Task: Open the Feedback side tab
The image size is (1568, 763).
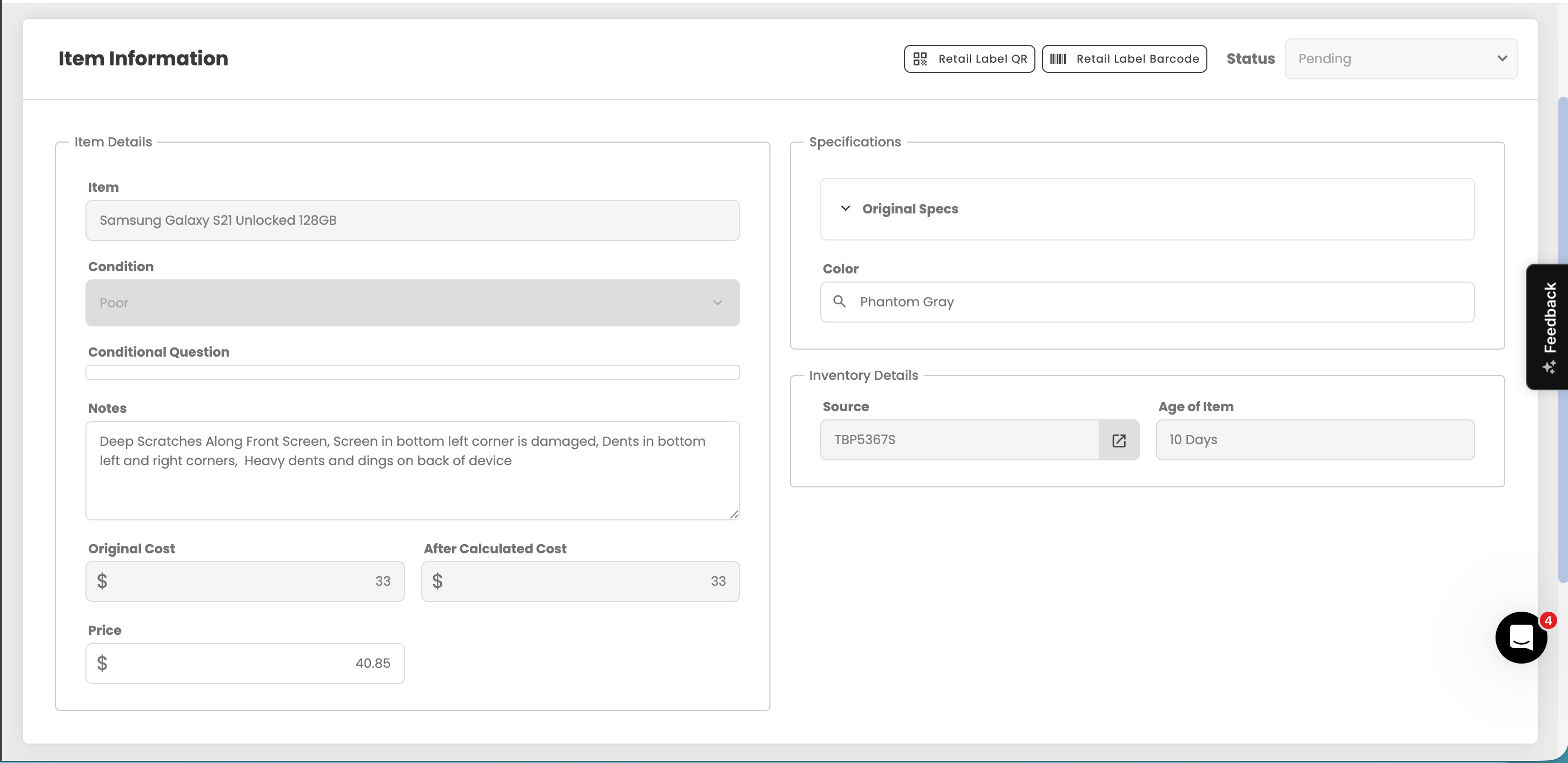Action: click(1548, 327)
